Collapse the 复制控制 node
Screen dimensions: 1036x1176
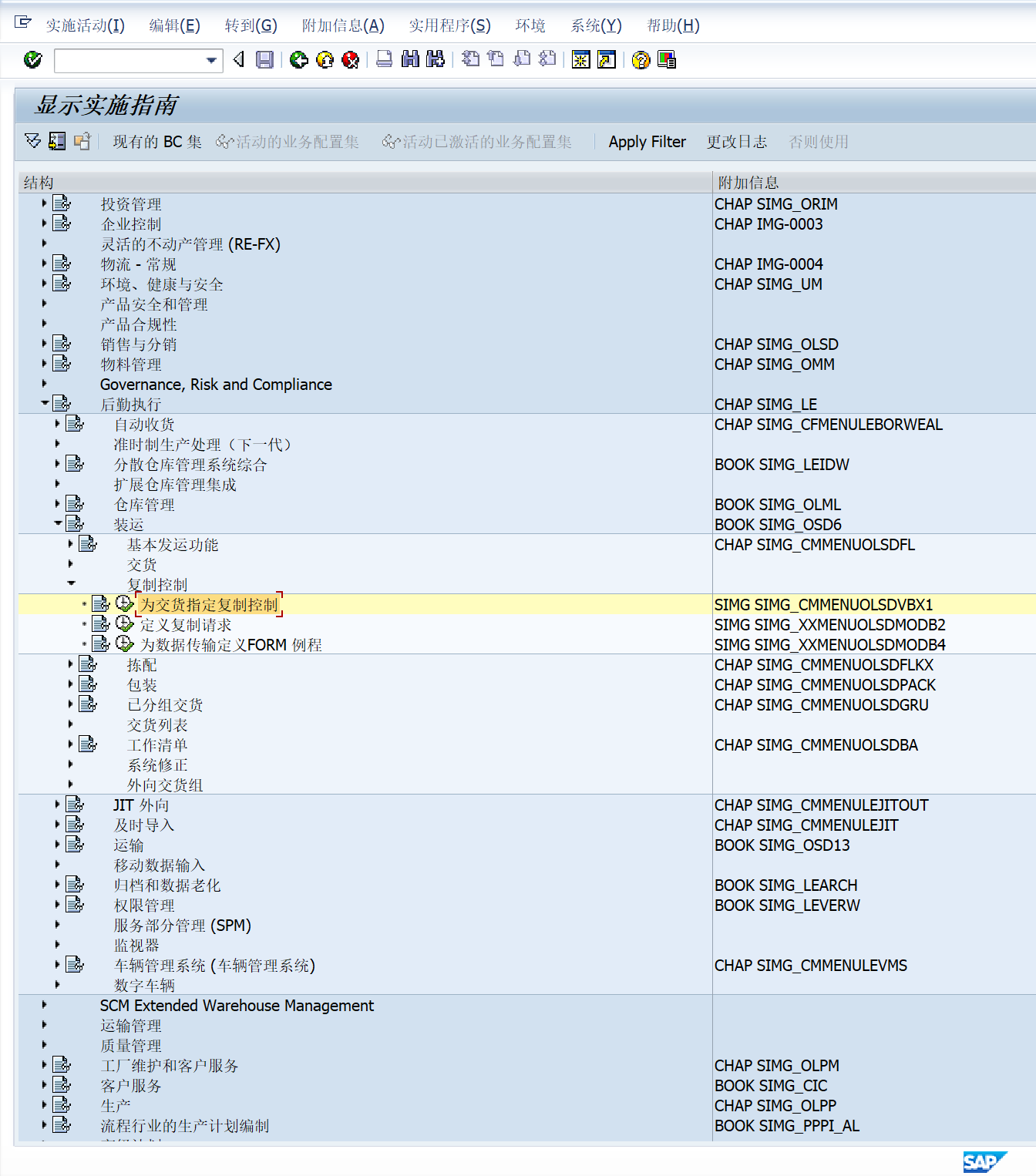pyautogui.click(x=71, y=583)
